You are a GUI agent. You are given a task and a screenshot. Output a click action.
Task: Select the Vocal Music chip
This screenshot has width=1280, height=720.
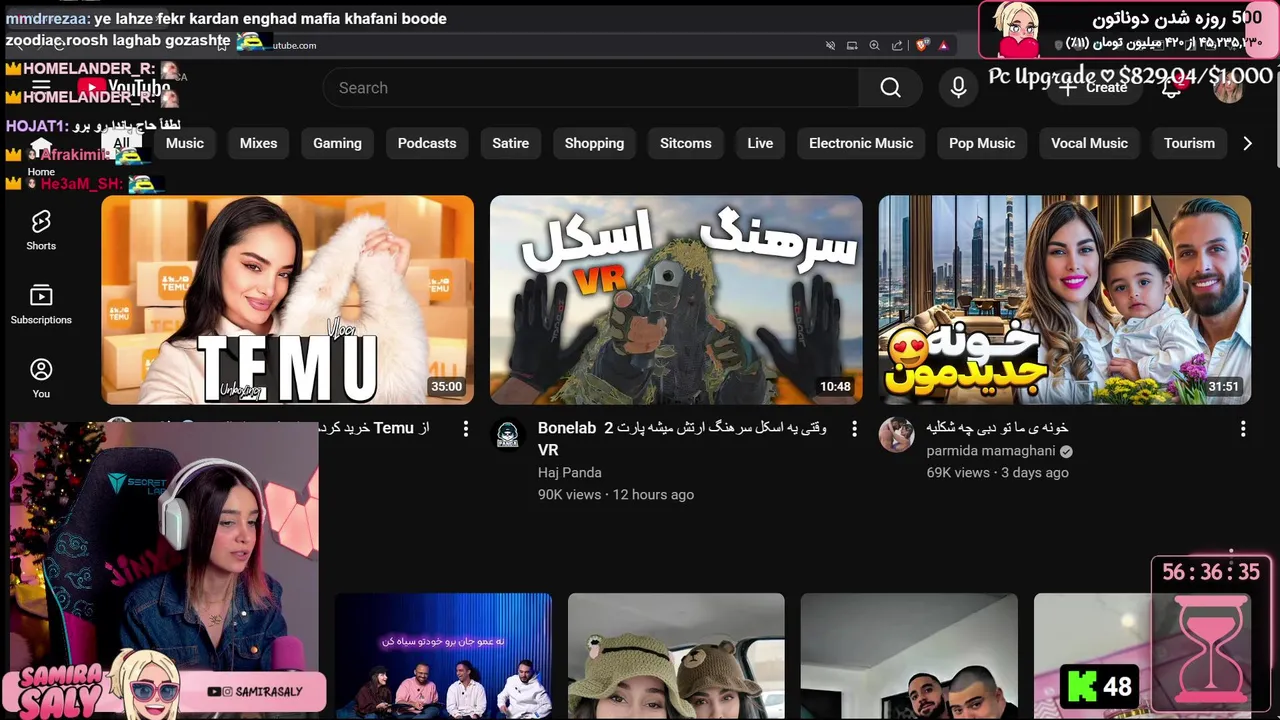coord(1089,143)
